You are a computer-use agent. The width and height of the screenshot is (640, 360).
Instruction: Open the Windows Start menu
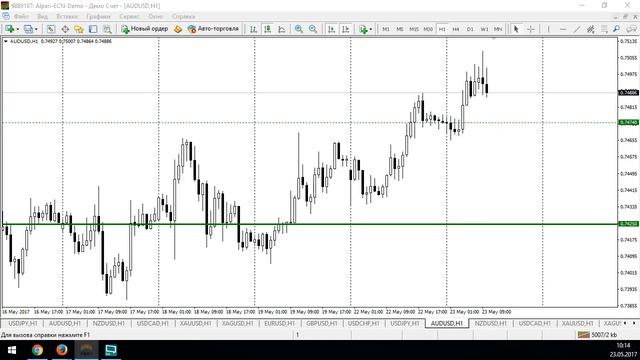(x=12, y=350)
